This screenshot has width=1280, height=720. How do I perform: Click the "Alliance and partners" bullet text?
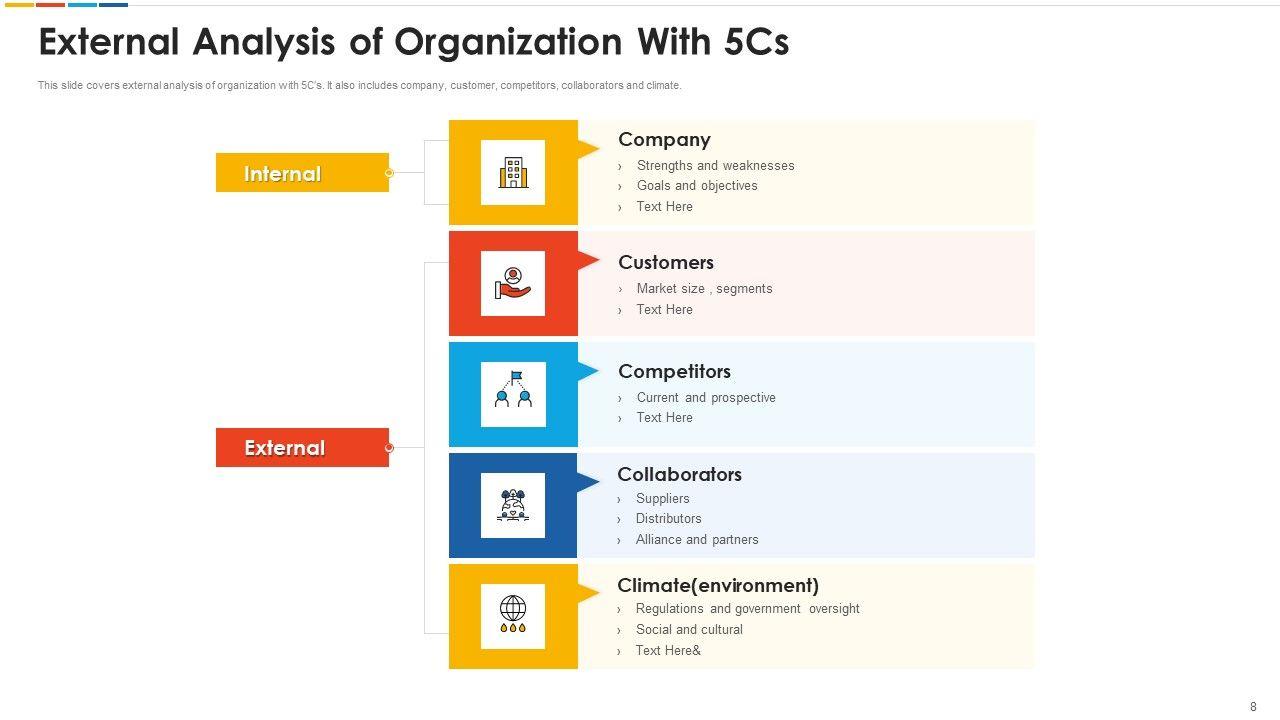click(x=697, y=540)
